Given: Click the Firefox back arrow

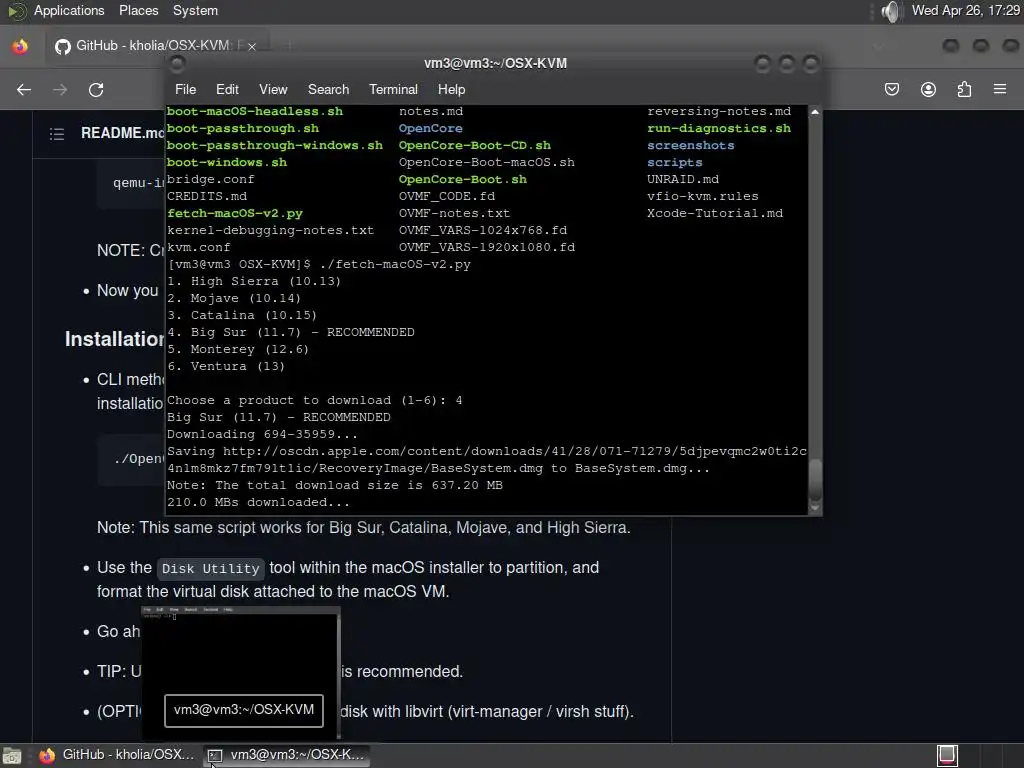Looking at the screenshot, I should point(24,89).
